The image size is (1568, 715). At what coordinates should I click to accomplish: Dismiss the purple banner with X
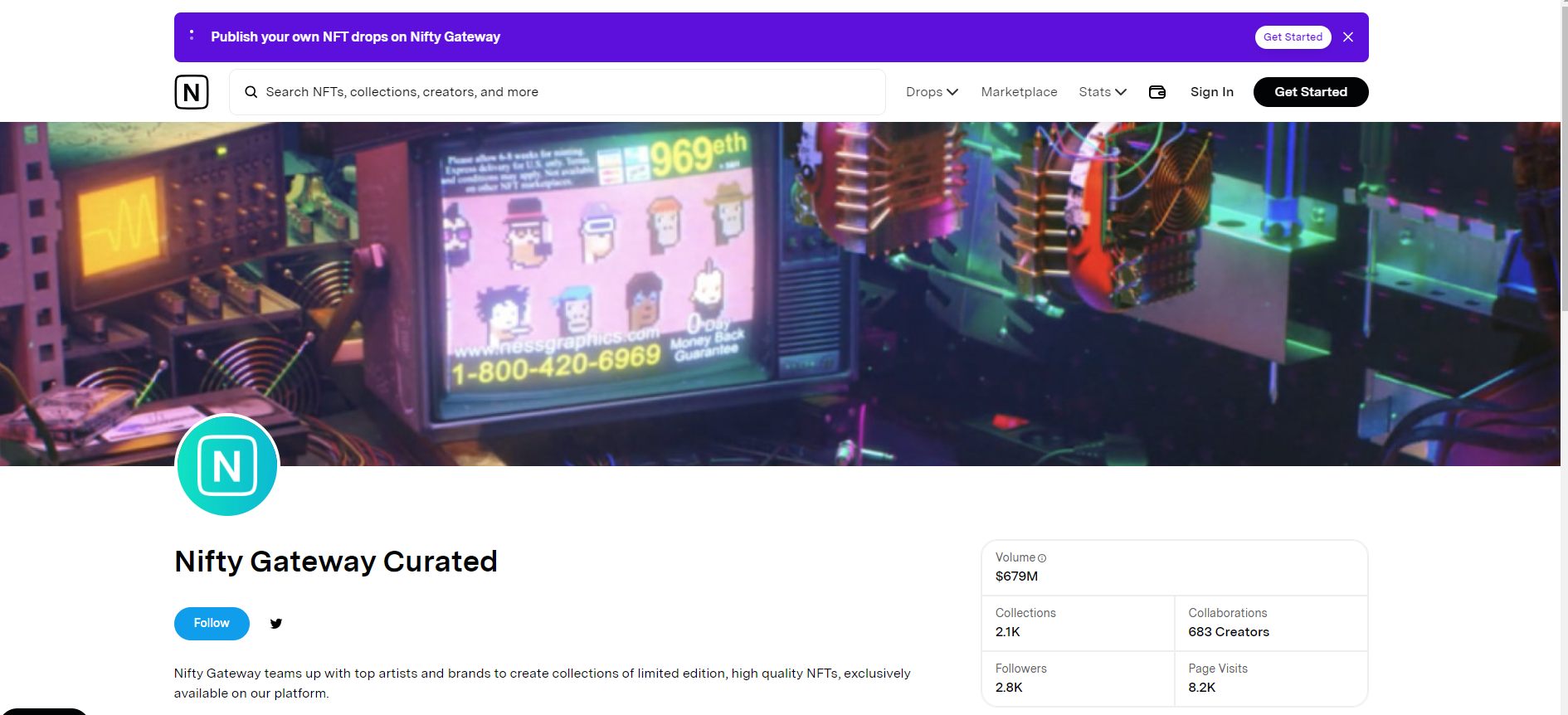coord(1348,37)
